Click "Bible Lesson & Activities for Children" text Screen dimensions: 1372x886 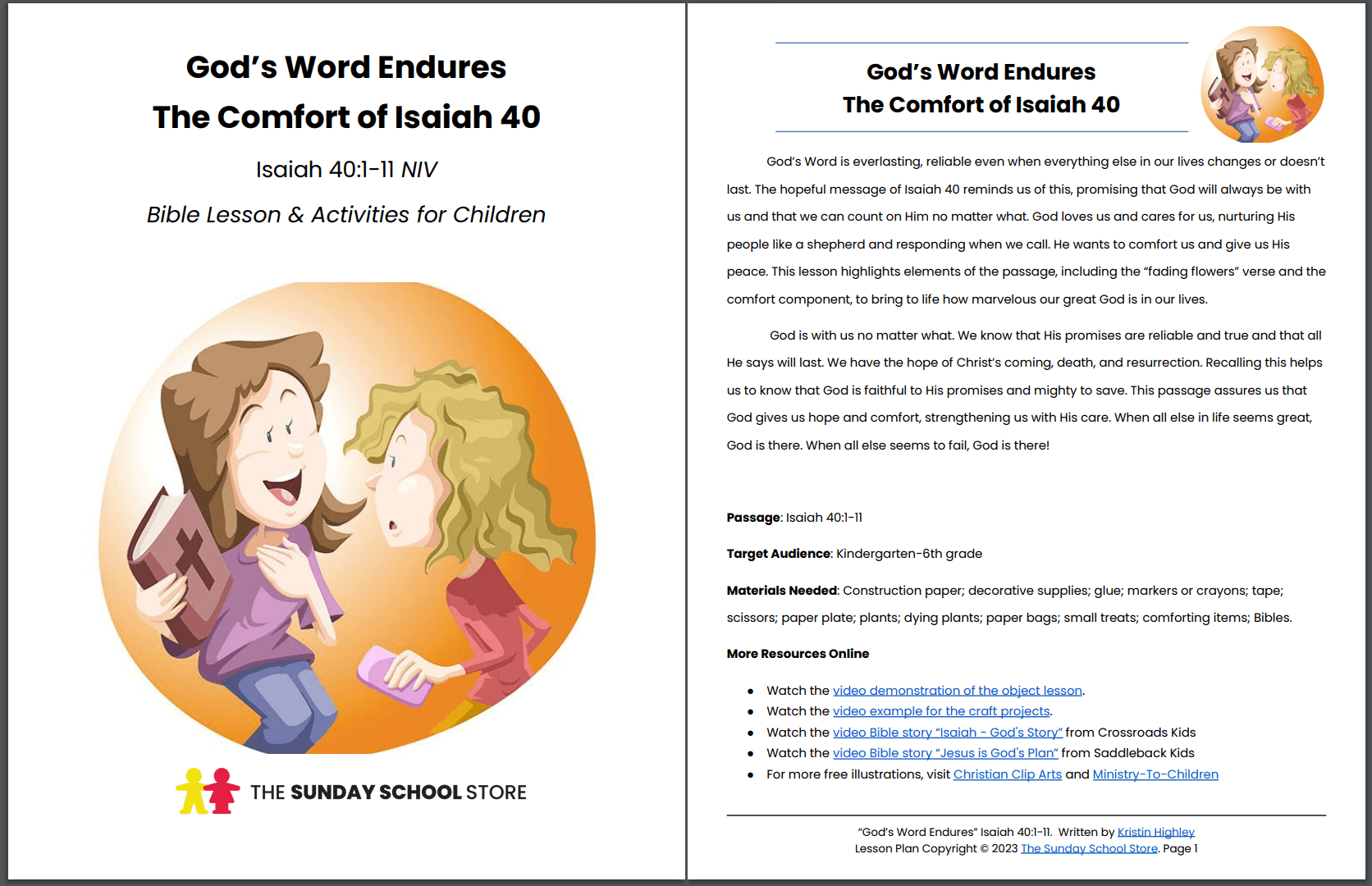point(345,215)
